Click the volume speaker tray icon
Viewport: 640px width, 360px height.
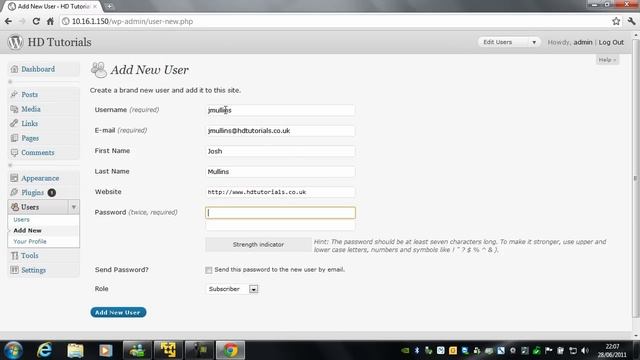585,351
